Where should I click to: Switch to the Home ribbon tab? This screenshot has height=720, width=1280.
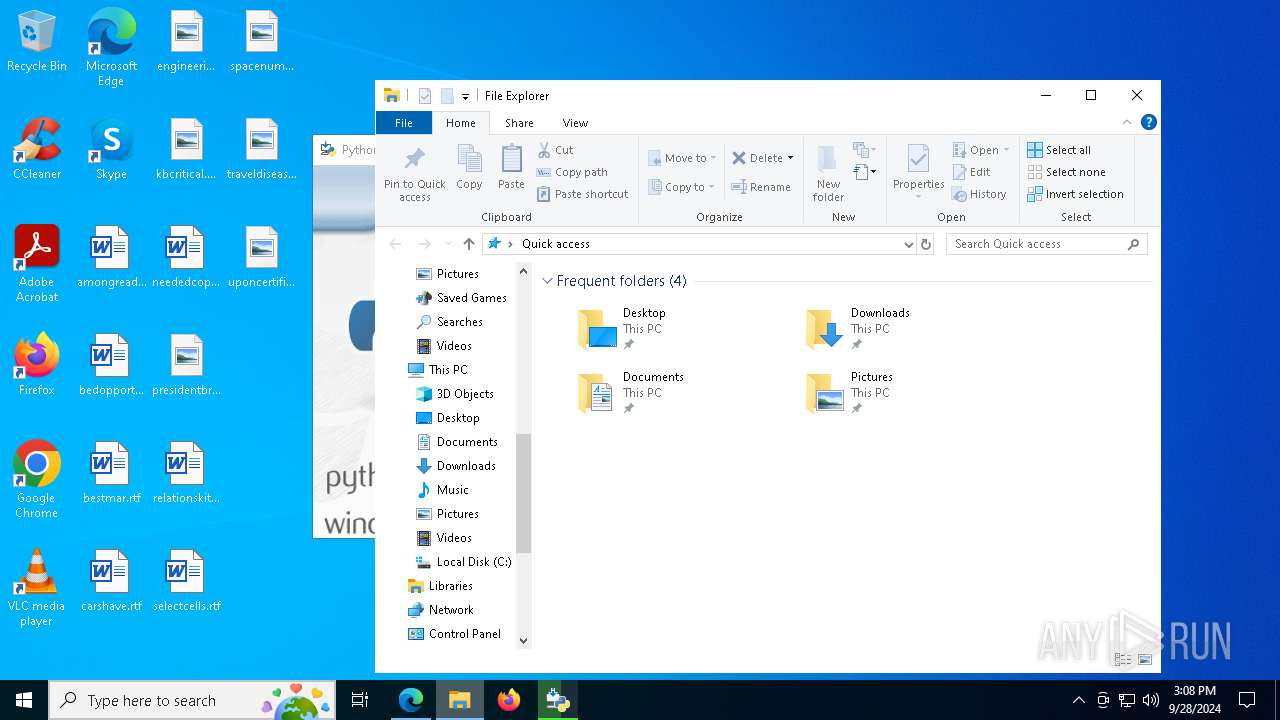[461, 123]
